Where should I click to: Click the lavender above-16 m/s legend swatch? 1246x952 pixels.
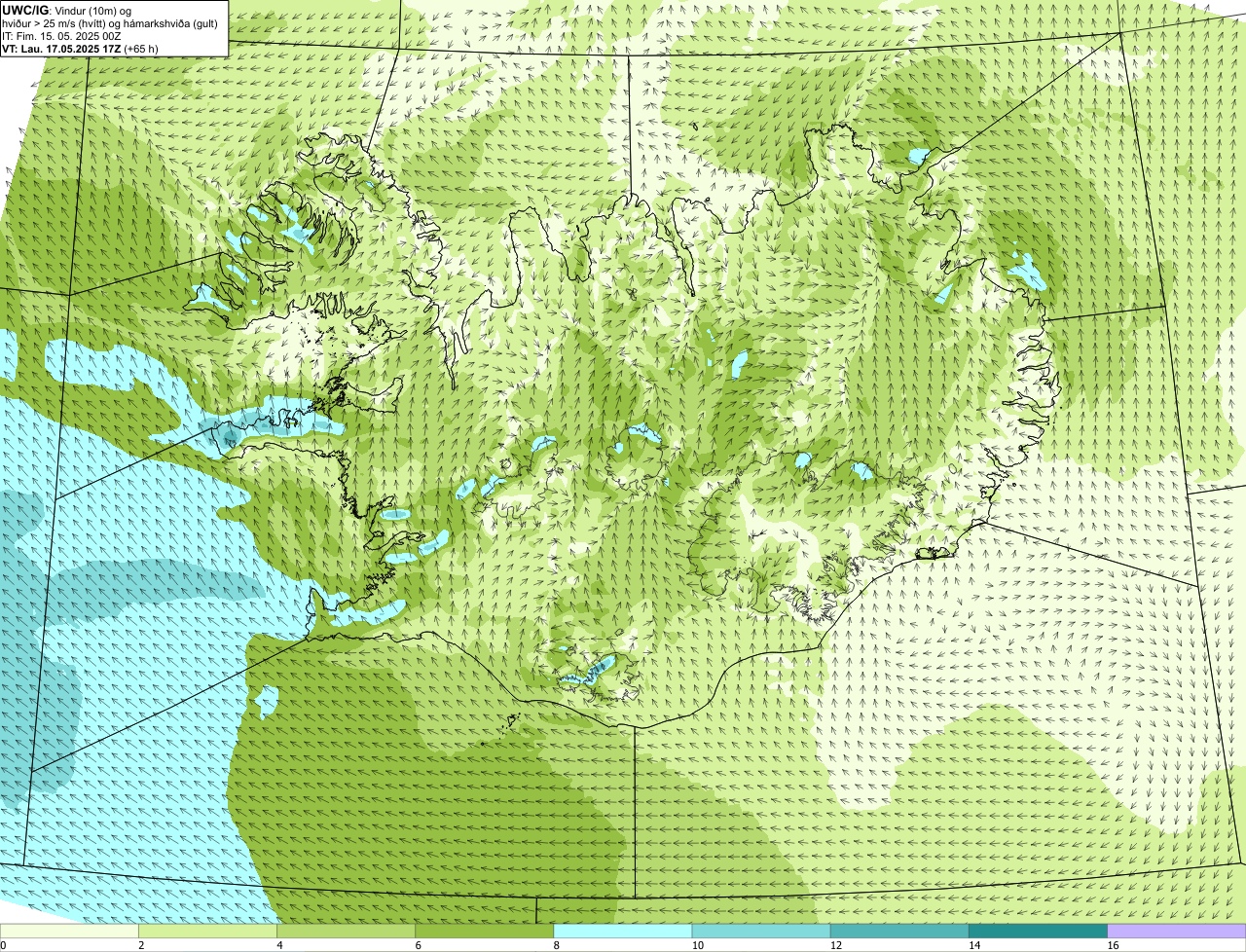coord(1177,932)
